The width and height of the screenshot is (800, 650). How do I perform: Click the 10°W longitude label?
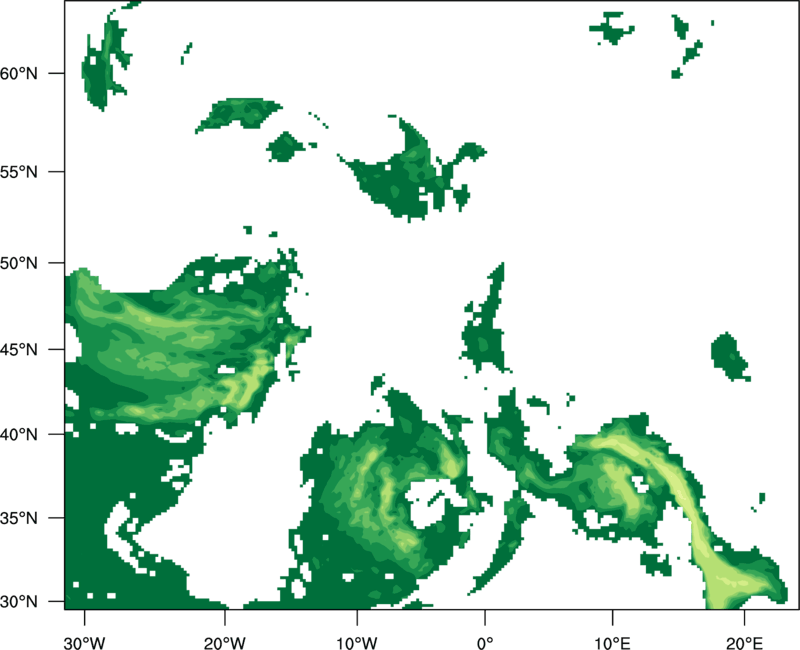(357, 643)
